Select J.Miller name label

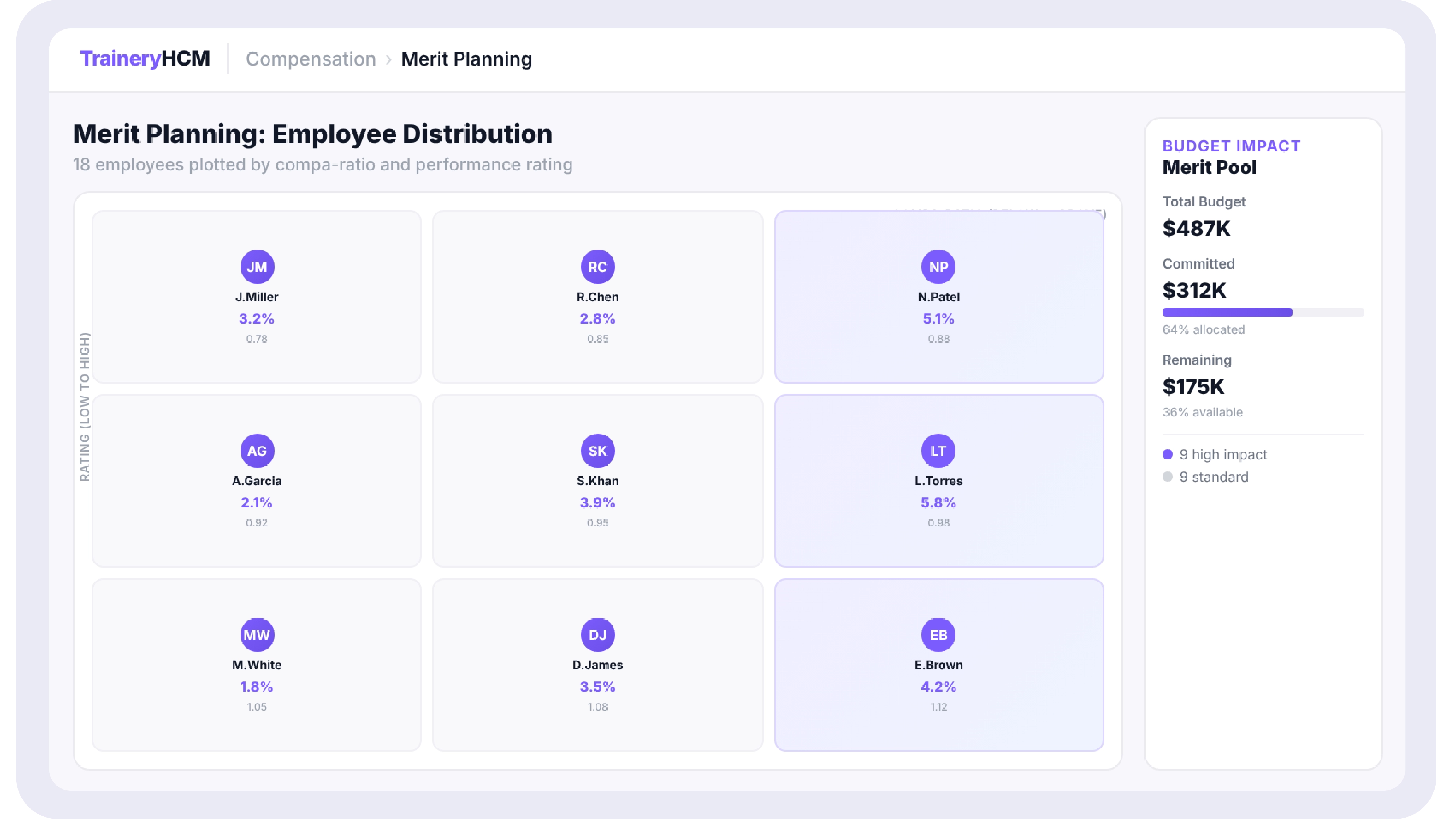(x=257, y=297)
